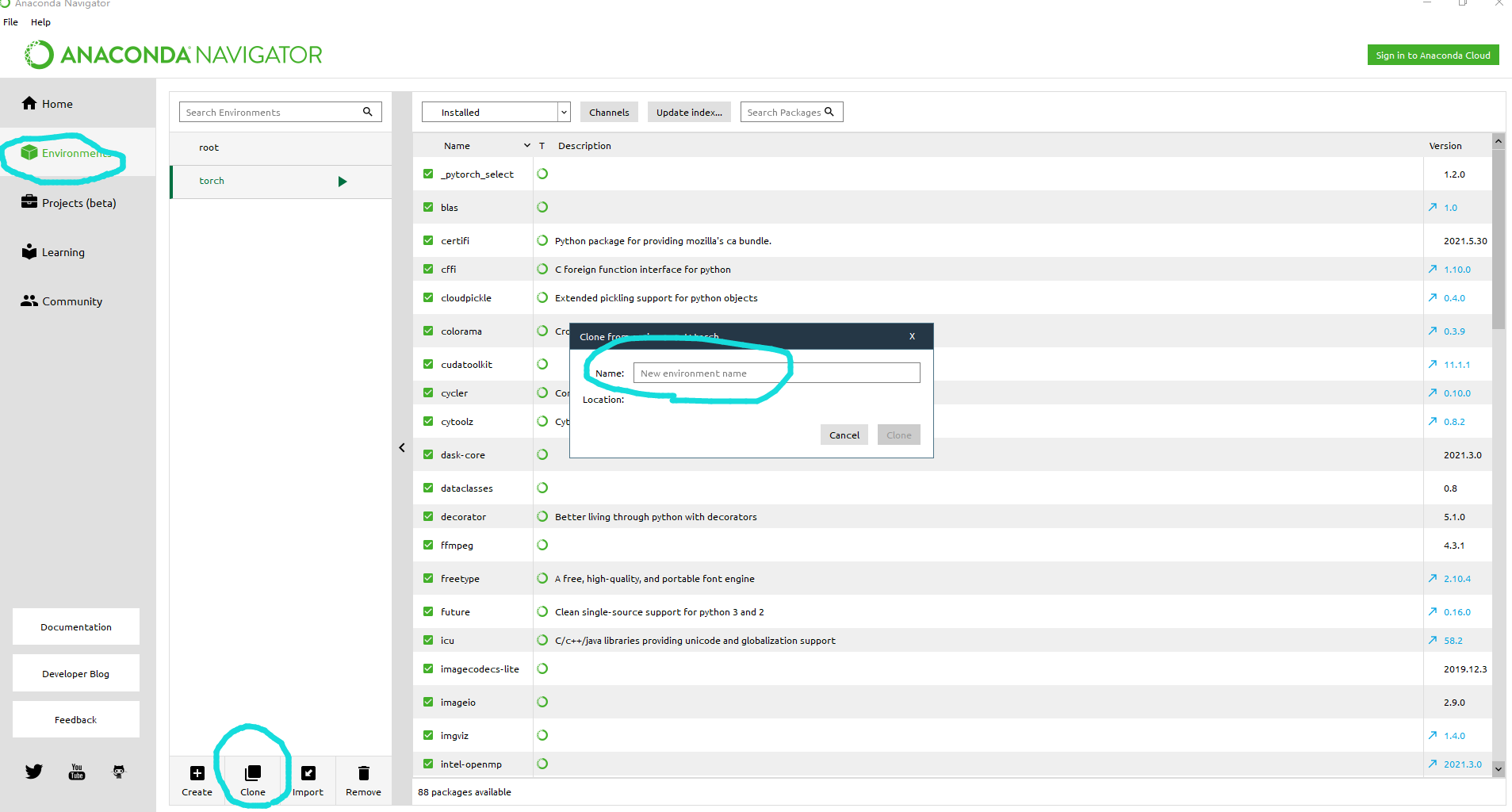Click the upgrade arrow for intel-openmp 2021.3.0

click(1433, 764)
